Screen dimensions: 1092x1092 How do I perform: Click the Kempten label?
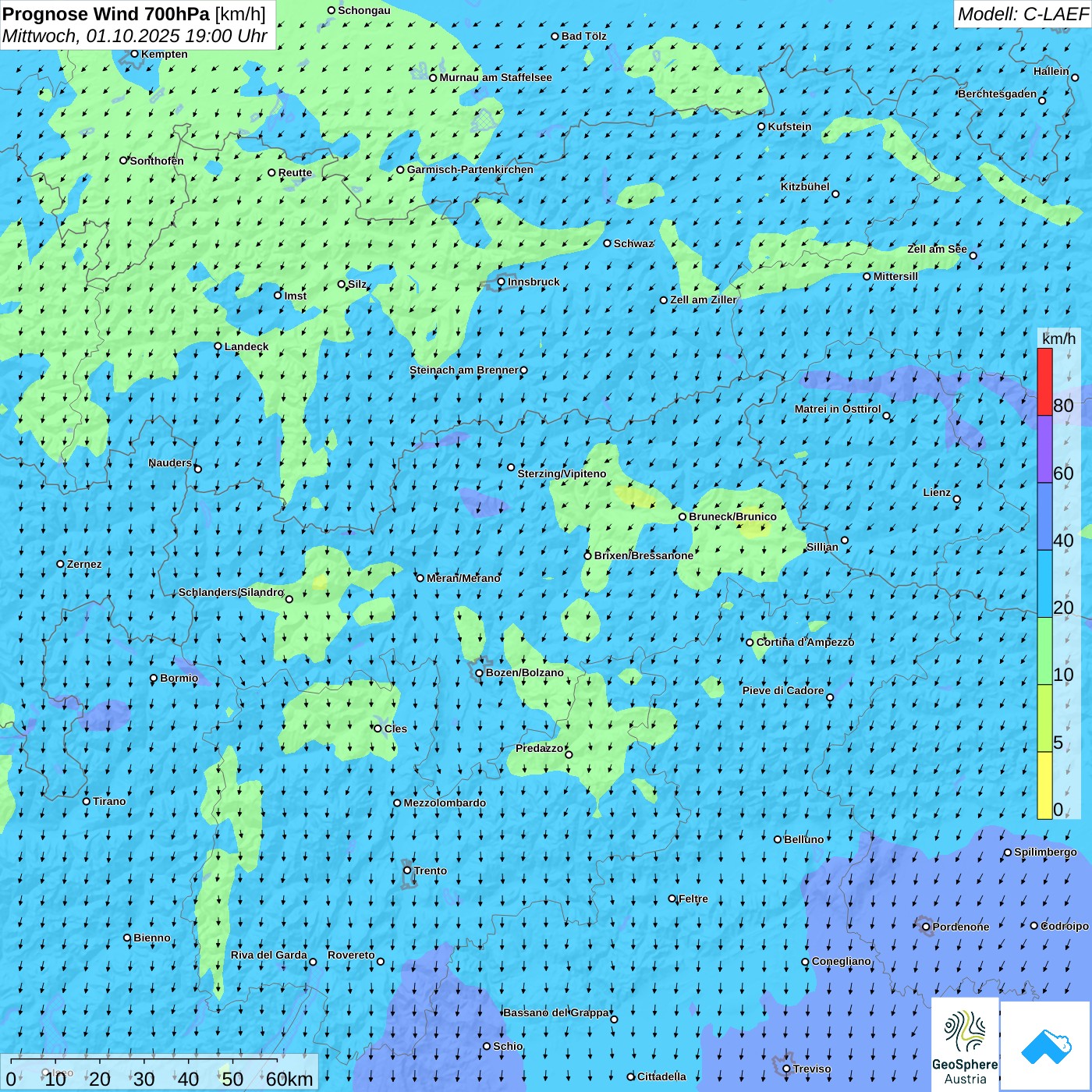point(164,54)
